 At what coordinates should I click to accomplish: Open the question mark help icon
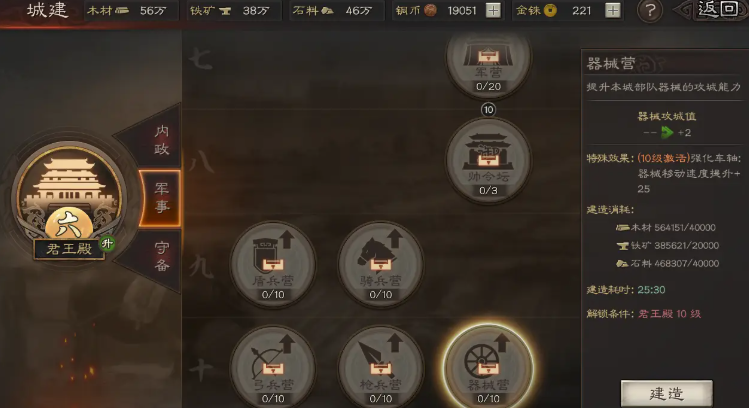click(x=650, y=11)
